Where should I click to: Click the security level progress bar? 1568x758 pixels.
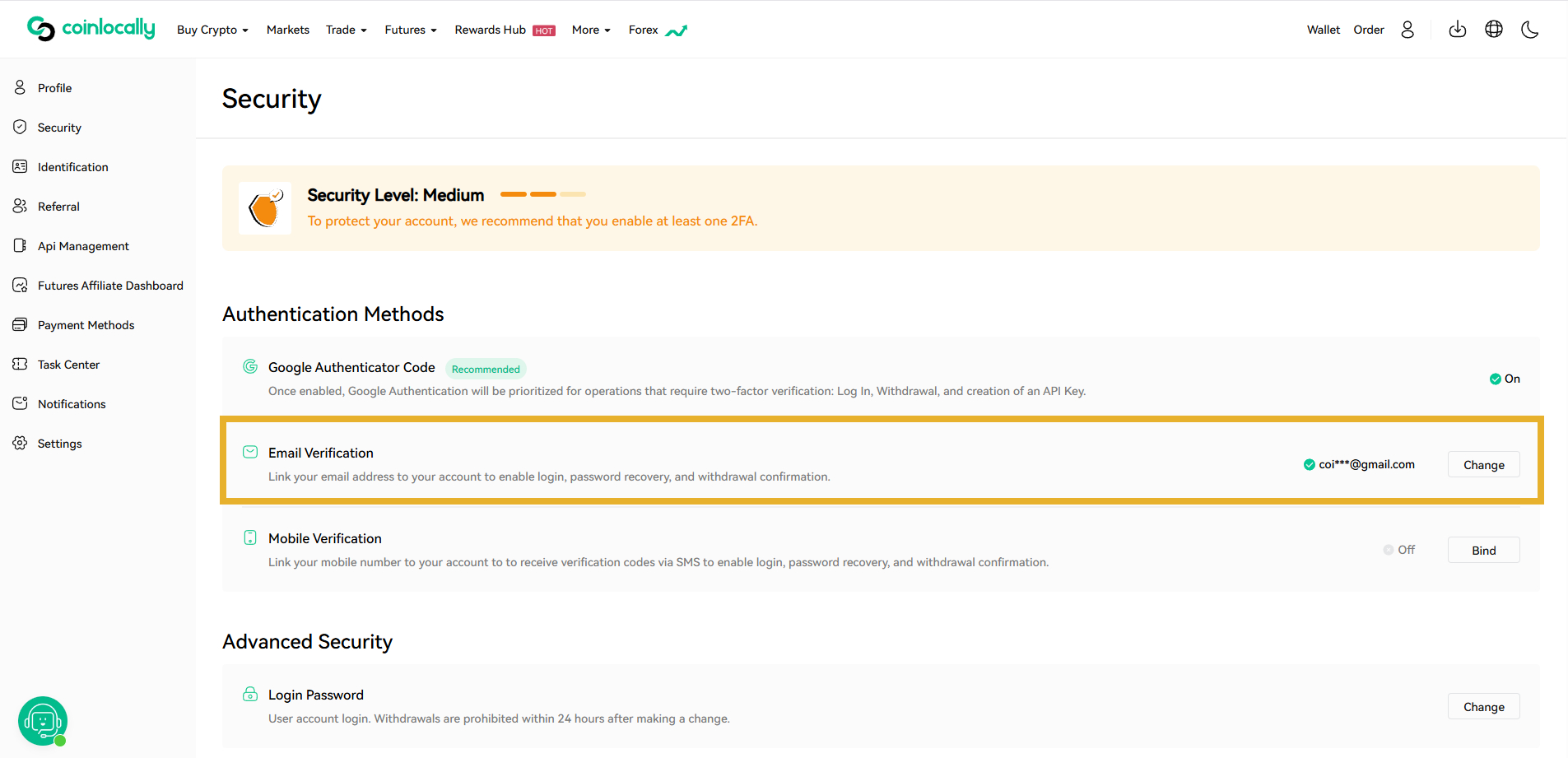(x=543, y=195)
